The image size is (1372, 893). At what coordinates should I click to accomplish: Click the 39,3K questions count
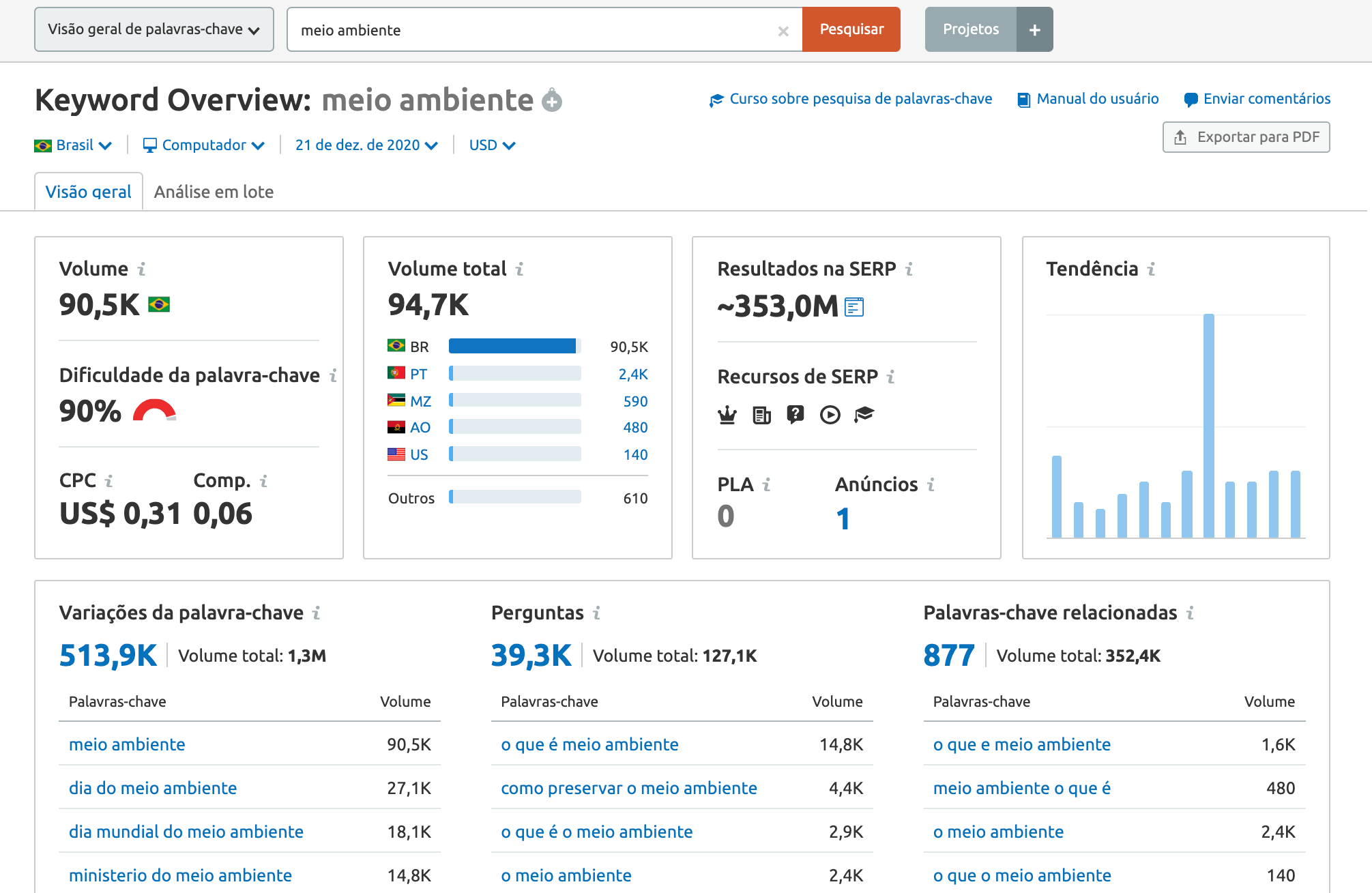coord(531,656)
